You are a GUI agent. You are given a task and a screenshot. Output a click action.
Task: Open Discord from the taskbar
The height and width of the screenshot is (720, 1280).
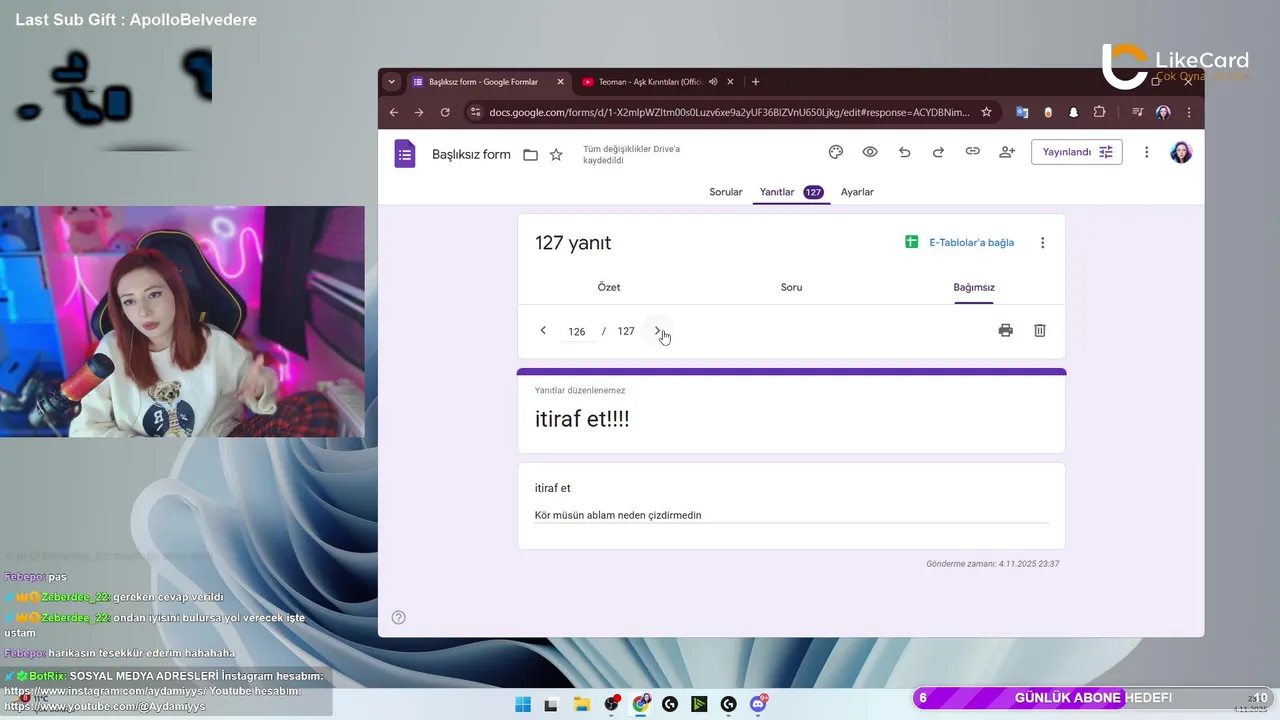point(759,704)
